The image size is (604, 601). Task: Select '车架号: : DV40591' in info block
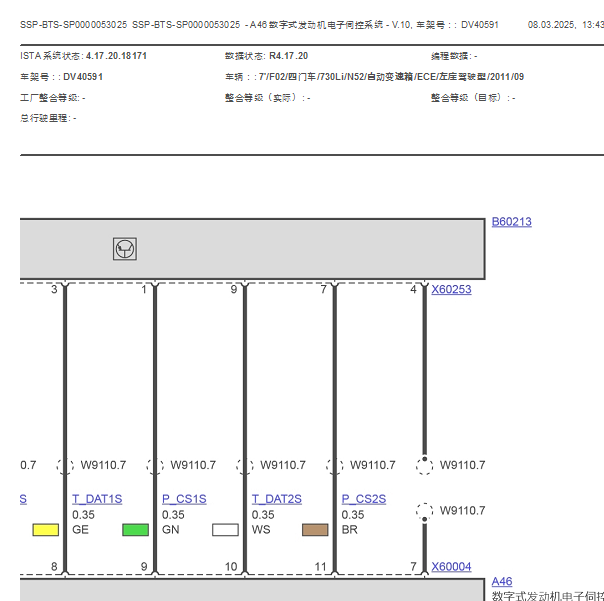coord(61,77)
